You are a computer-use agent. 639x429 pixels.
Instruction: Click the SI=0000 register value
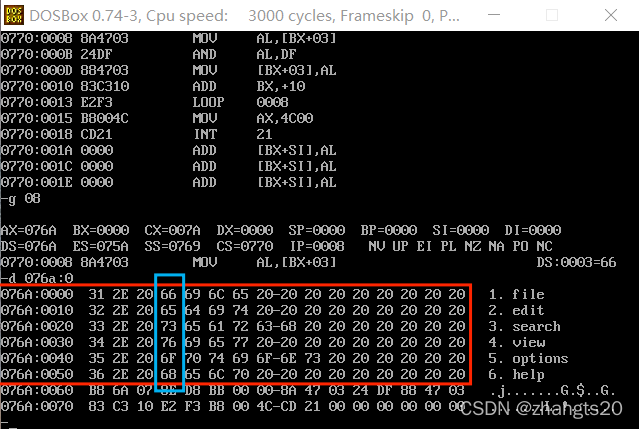tap(461, 230)
